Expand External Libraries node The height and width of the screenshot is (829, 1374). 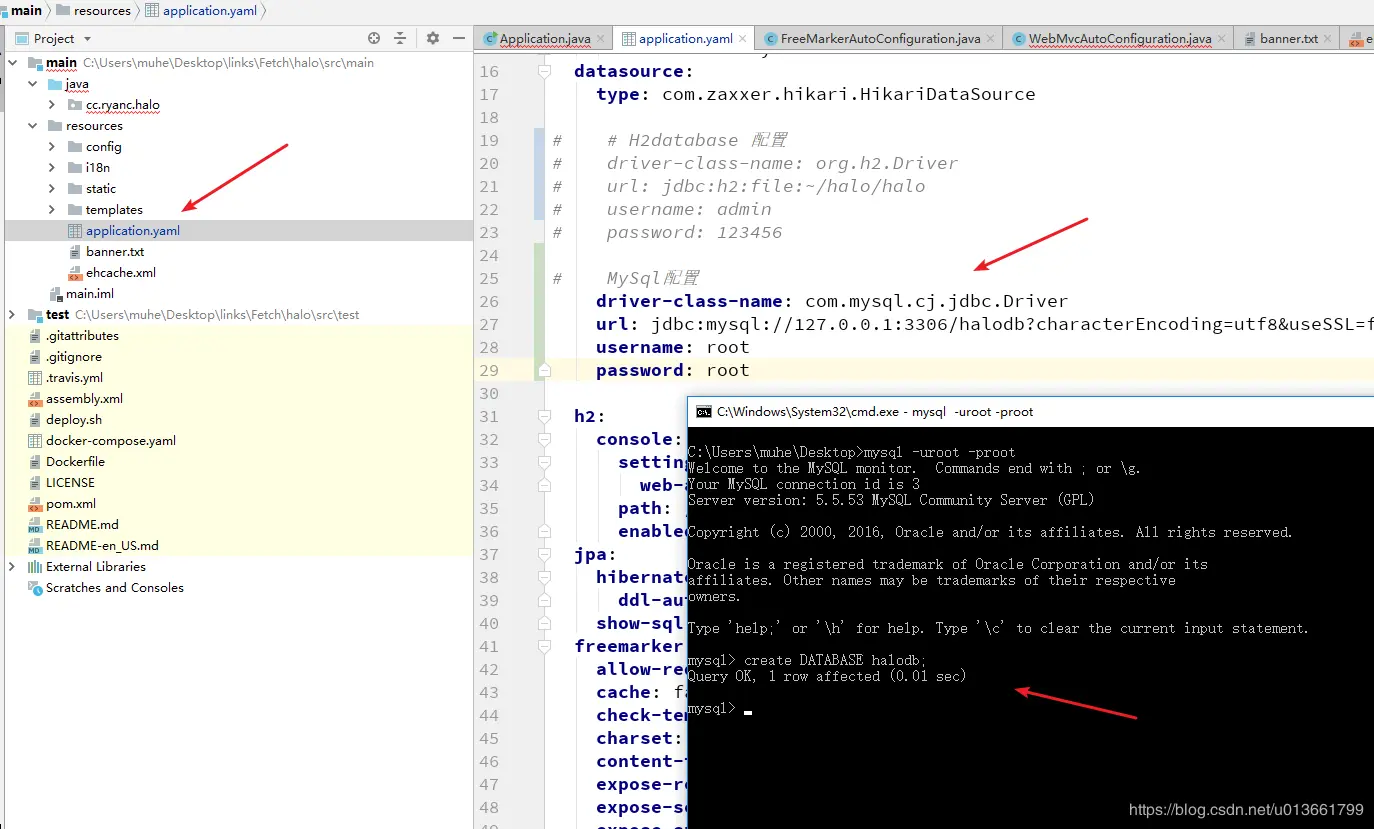pos(12,567)
